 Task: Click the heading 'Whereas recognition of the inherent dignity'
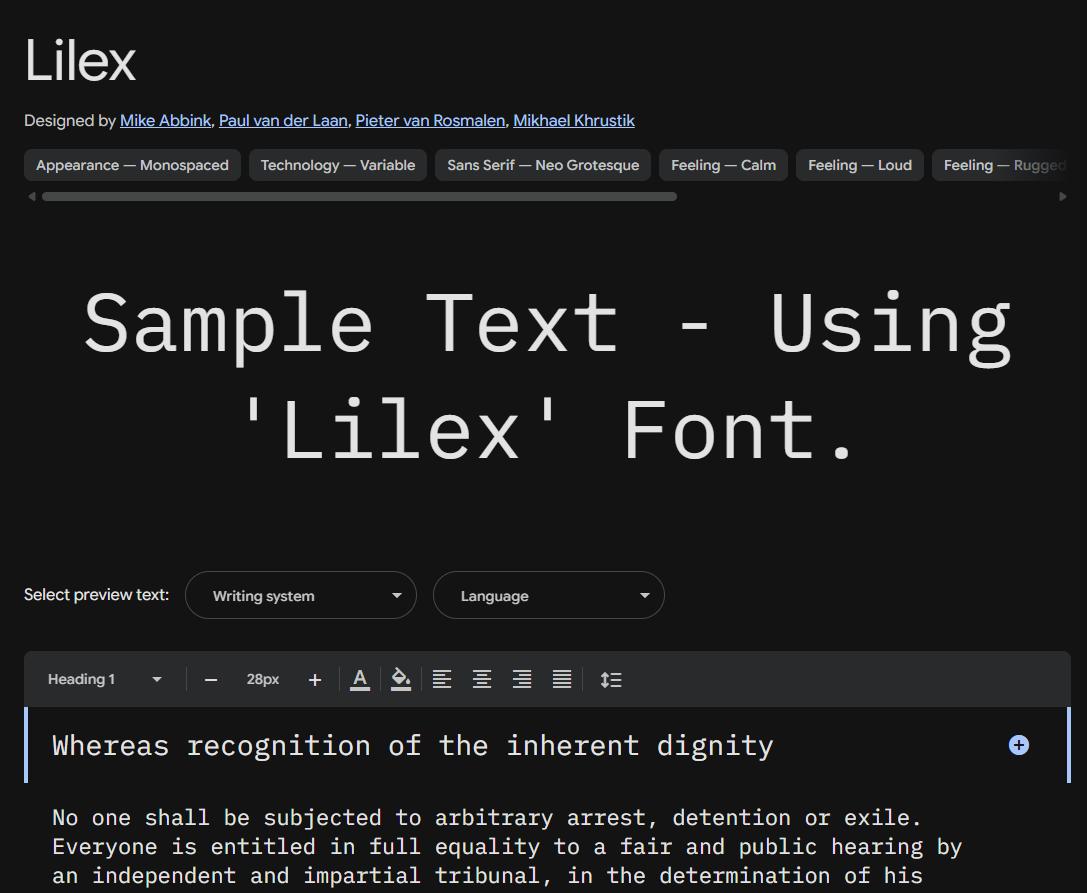(x=412, y=746)
